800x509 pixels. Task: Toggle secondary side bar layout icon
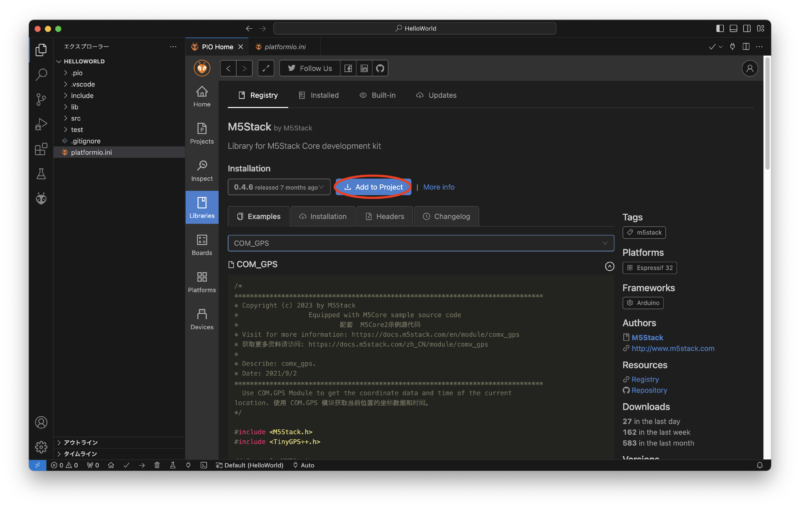(x=747, y=29)
